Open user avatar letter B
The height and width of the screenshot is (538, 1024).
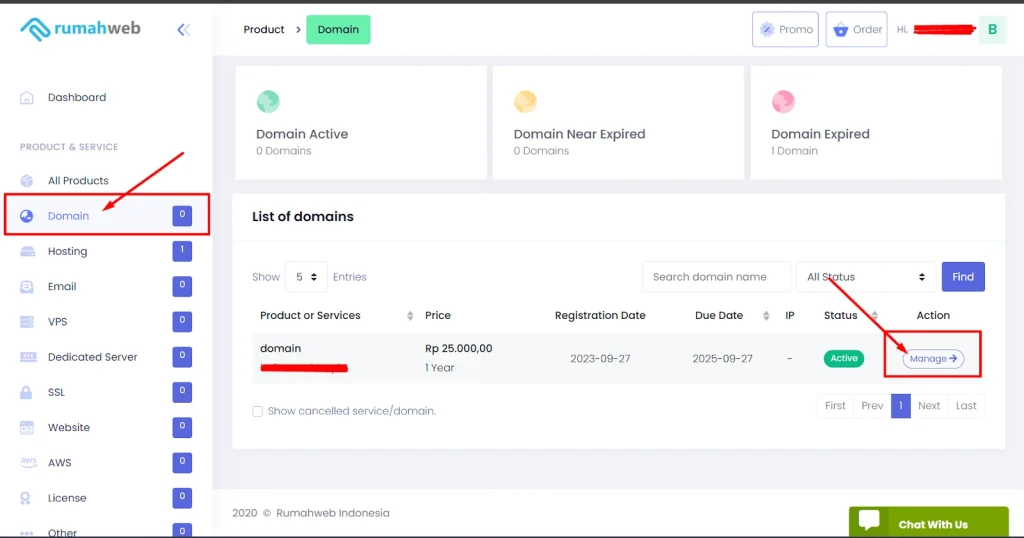993,29
